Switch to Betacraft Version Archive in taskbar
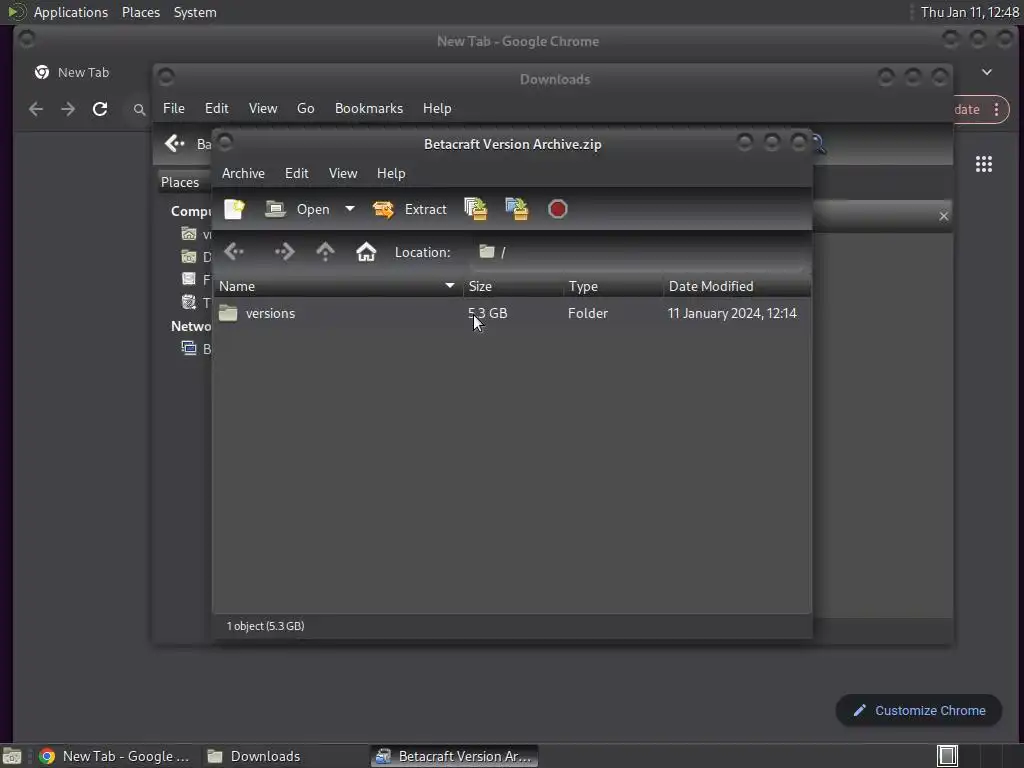Viewport: 1024px width, 768px height. 455,756
